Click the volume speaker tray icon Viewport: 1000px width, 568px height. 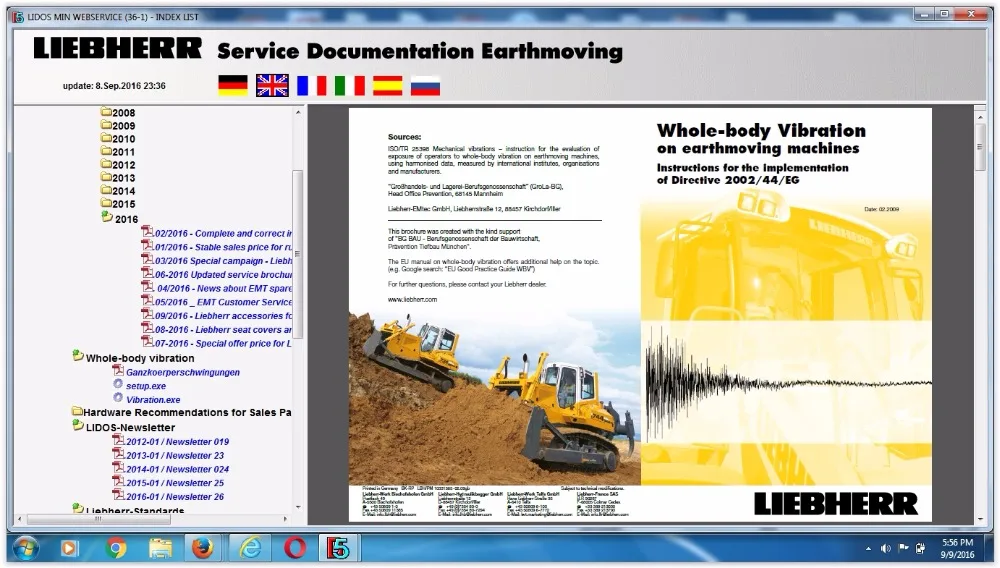886,548
